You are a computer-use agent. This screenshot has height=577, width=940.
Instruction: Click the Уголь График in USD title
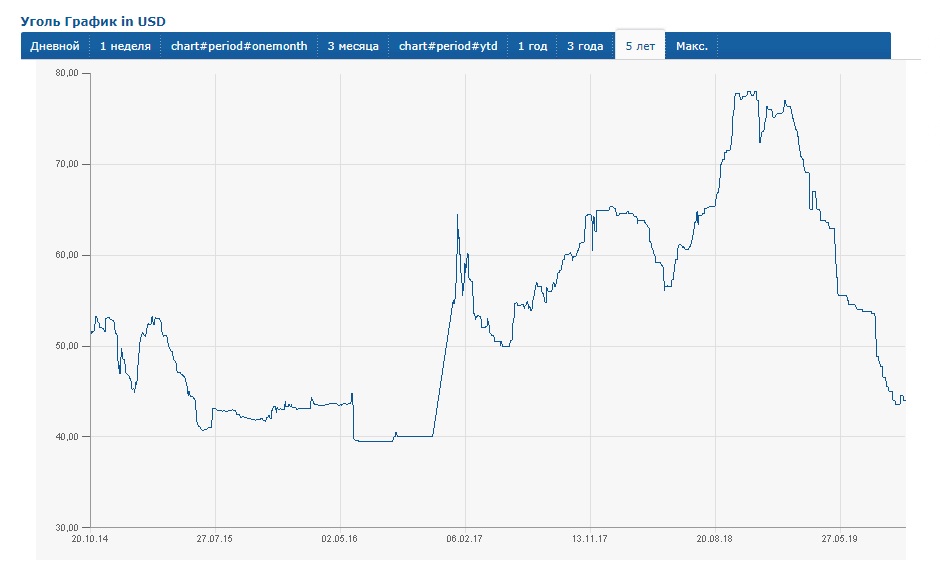tap(93, 20)
